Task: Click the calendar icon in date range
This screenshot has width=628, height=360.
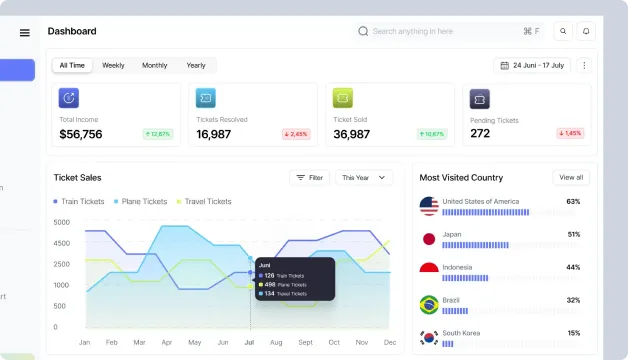Action: click(x=505, y=65)
